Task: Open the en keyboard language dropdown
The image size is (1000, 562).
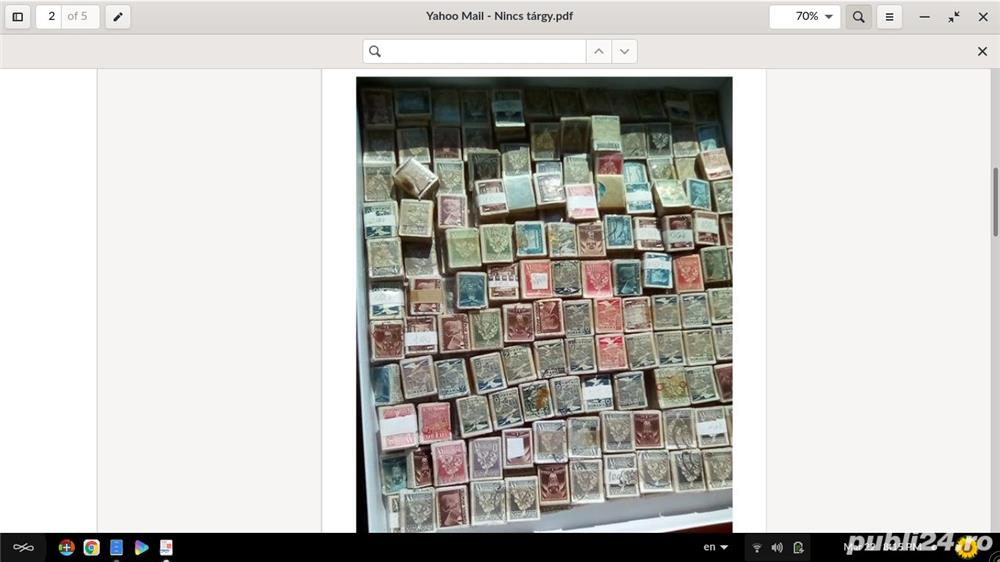Action: (716, 547)
